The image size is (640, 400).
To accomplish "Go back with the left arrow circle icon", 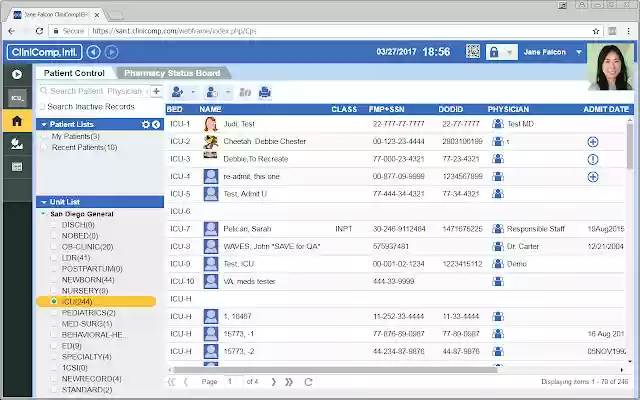I will (93, 52).
